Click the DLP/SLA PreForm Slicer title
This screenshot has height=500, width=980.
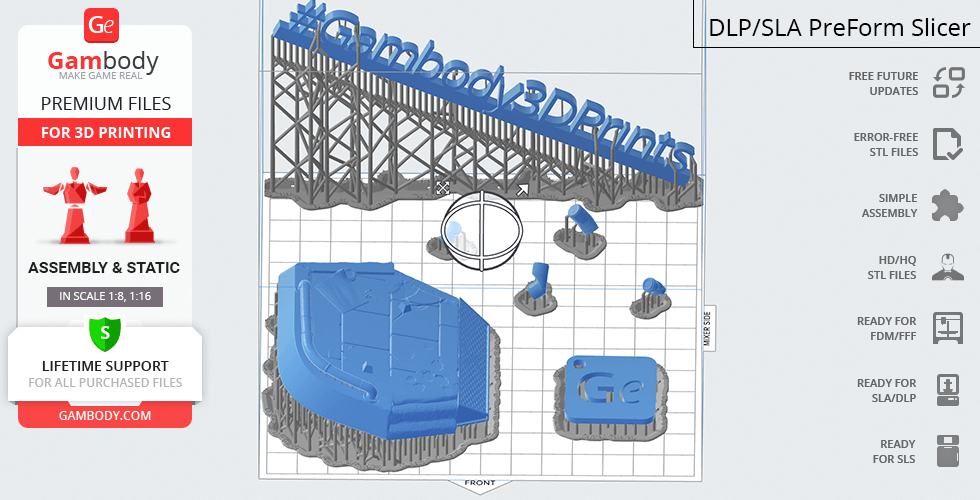click(838, 27)
